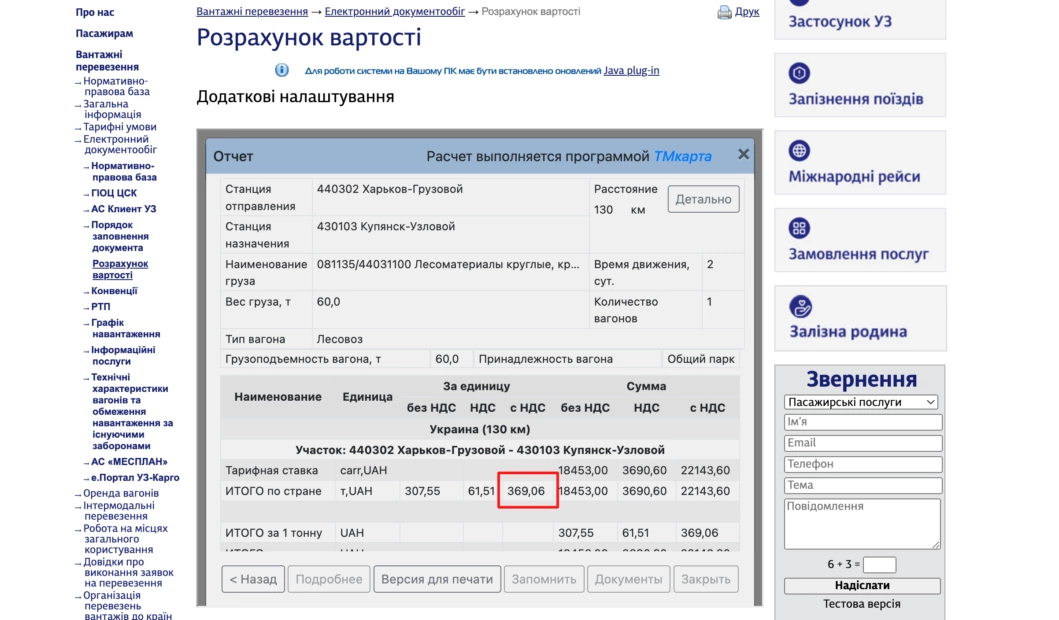Open Загальна інформація sidebar item
Viewport: 1059px width, 620px height.
(x=112, y=109)
